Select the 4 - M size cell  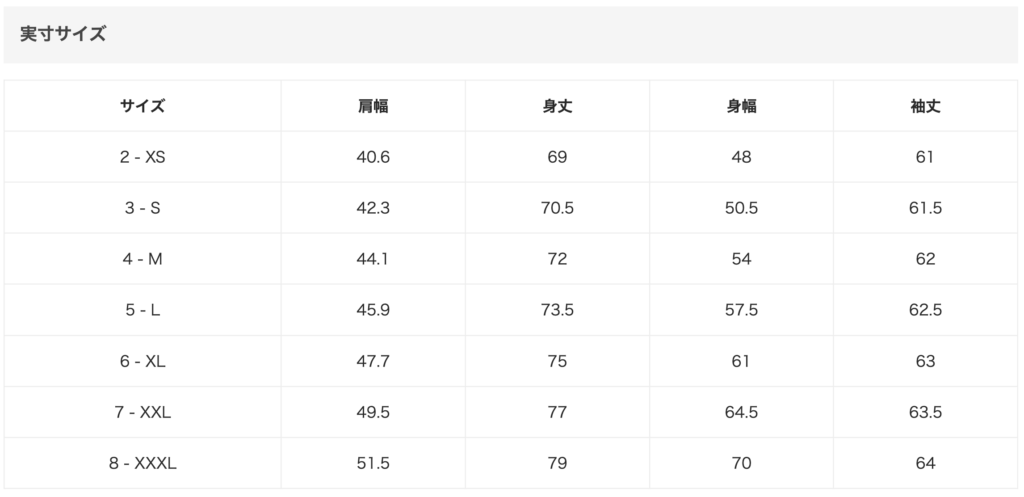click(142, 259)
